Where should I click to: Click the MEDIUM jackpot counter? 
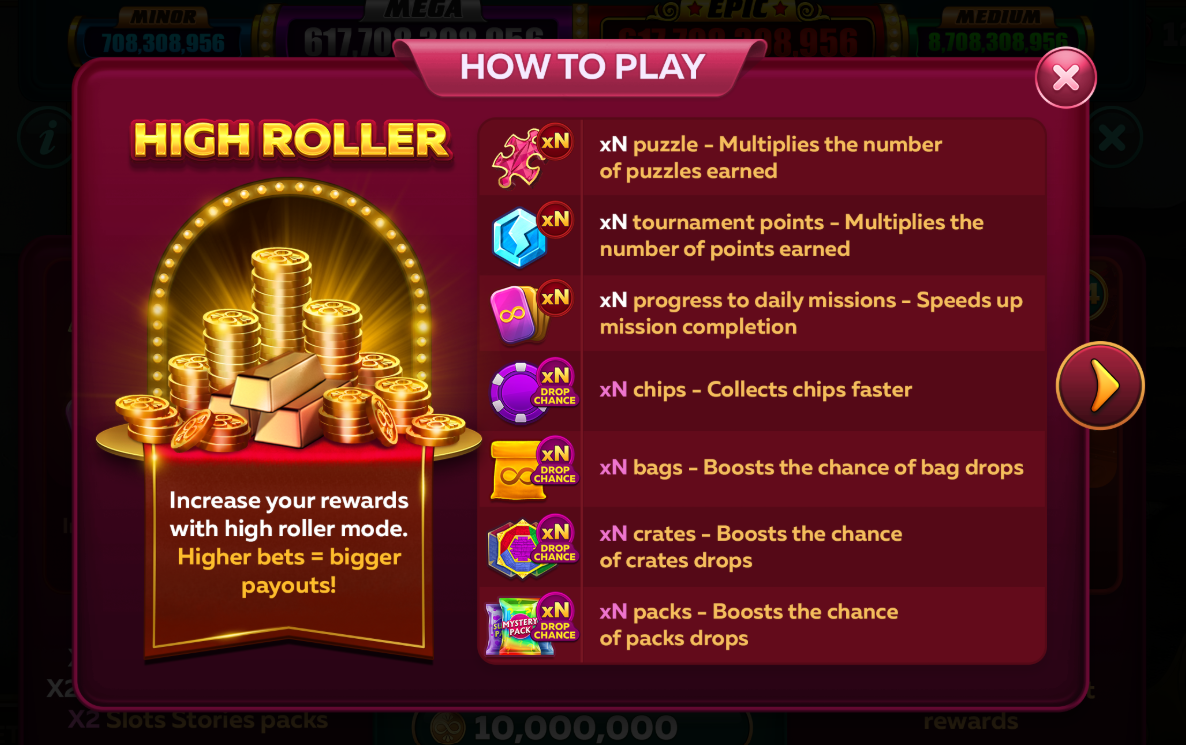coord(998,35)
